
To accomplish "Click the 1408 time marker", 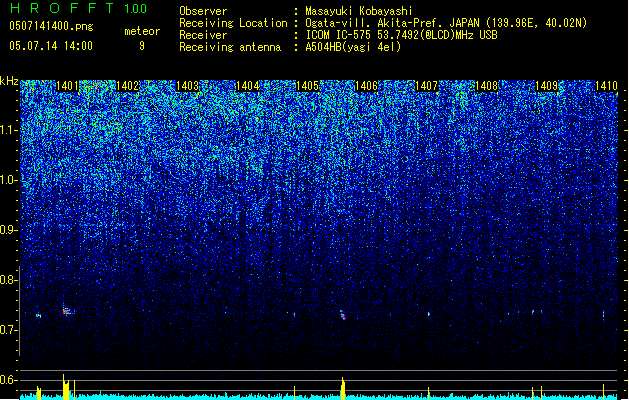I will coord(487,86).
